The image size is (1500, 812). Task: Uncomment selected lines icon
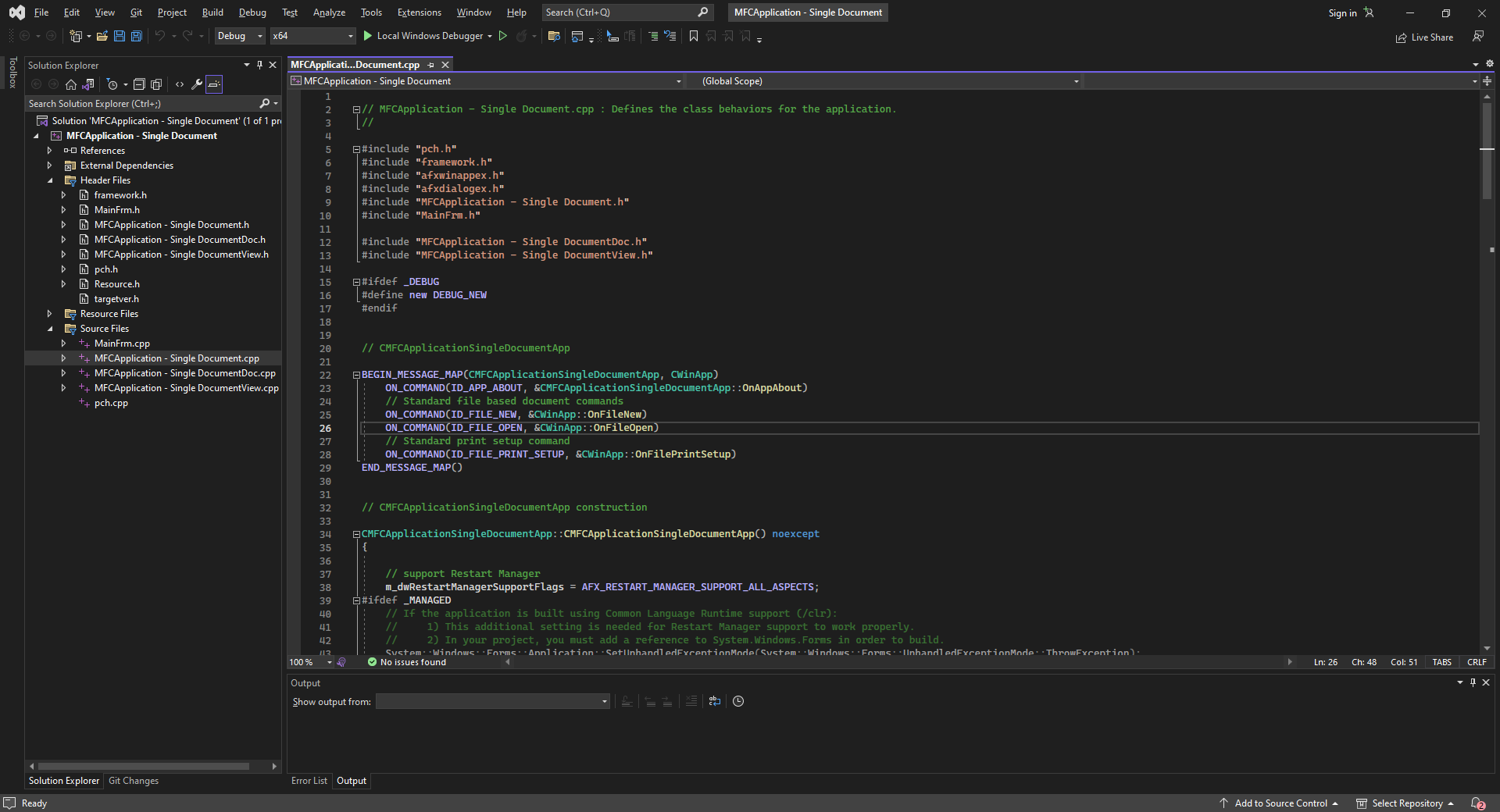pyautogui.click(x=670, y=36)
